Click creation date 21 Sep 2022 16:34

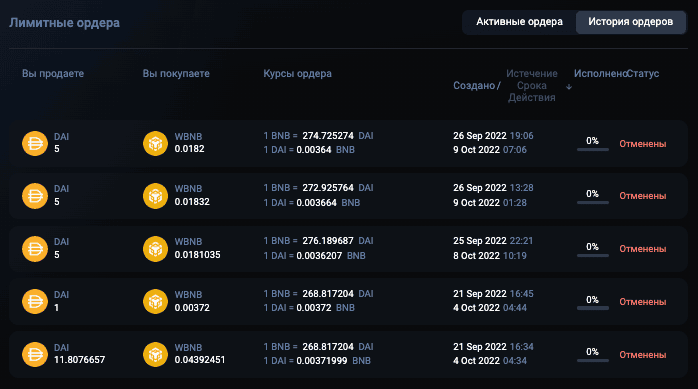point(493,347)
